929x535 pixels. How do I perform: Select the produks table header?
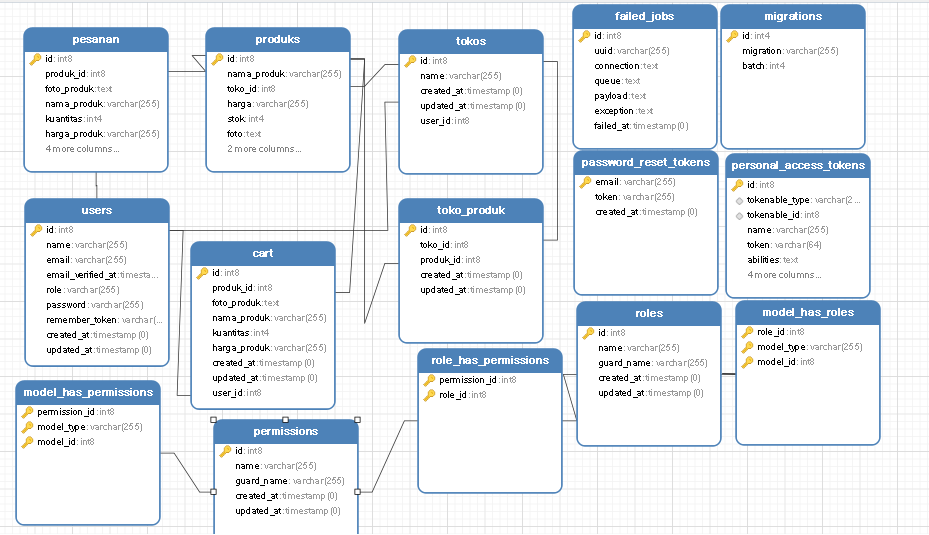(278, 40)
